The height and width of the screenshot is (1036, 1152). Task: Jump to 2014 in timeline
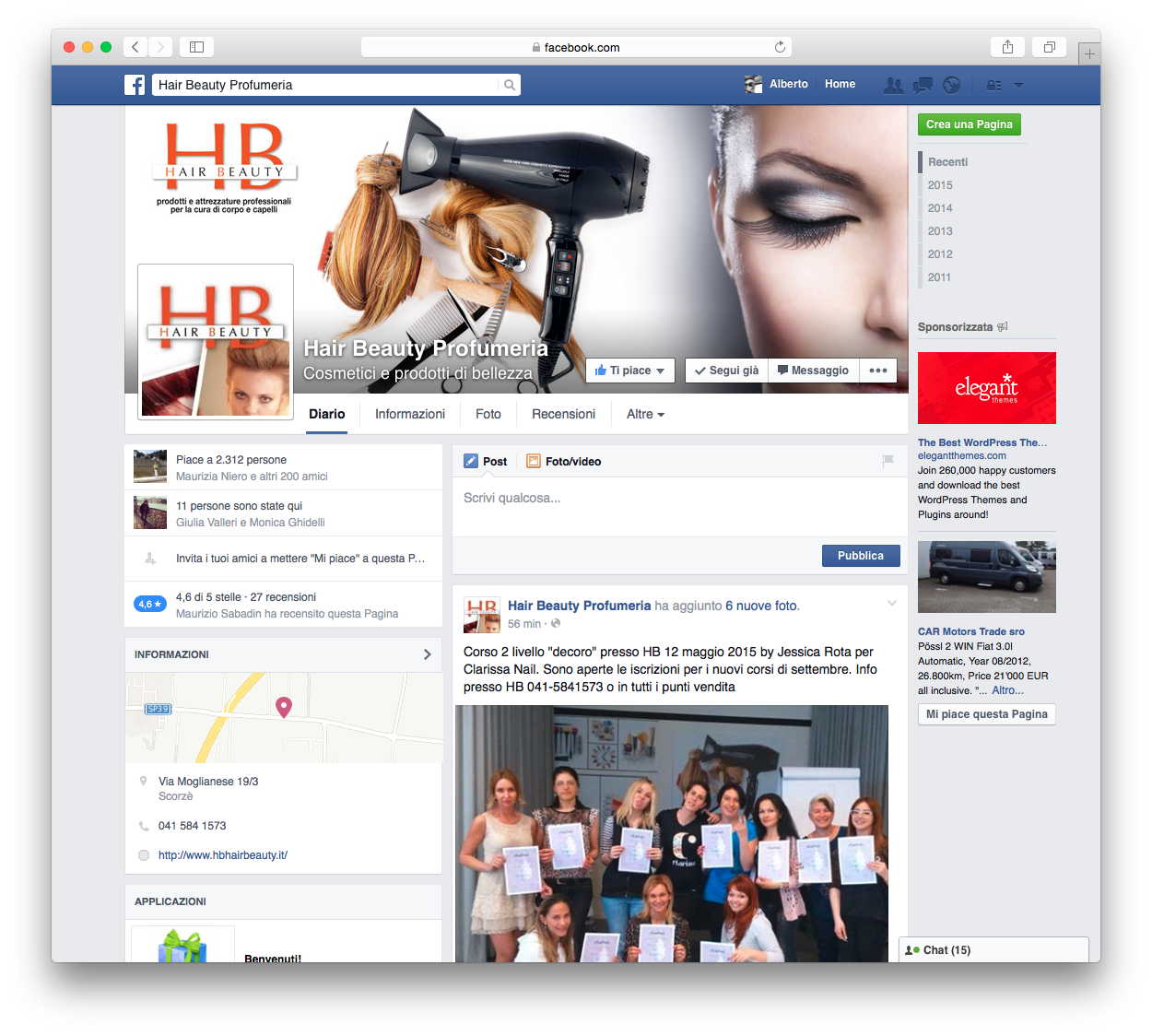940,208
